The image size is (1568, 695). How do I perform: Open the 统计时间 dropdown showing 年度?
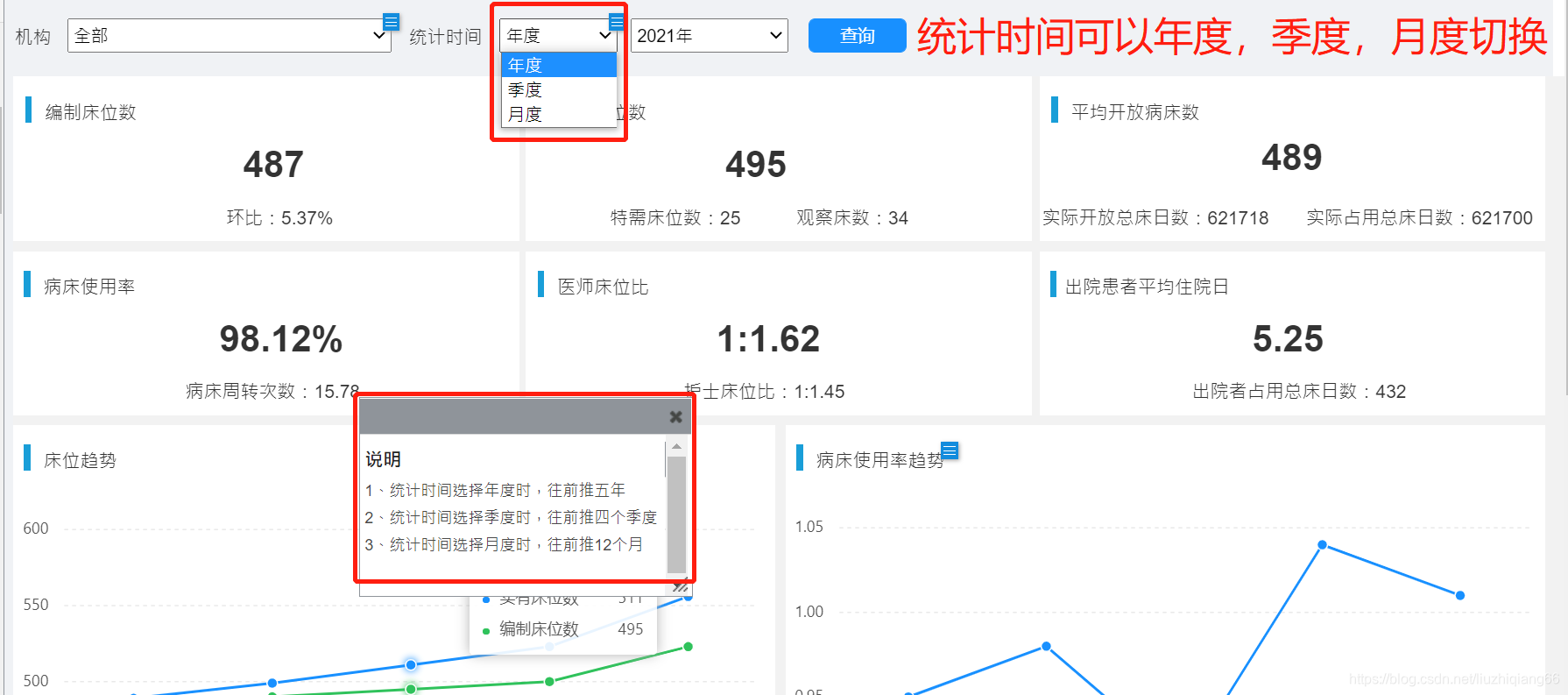coord(558,36)
